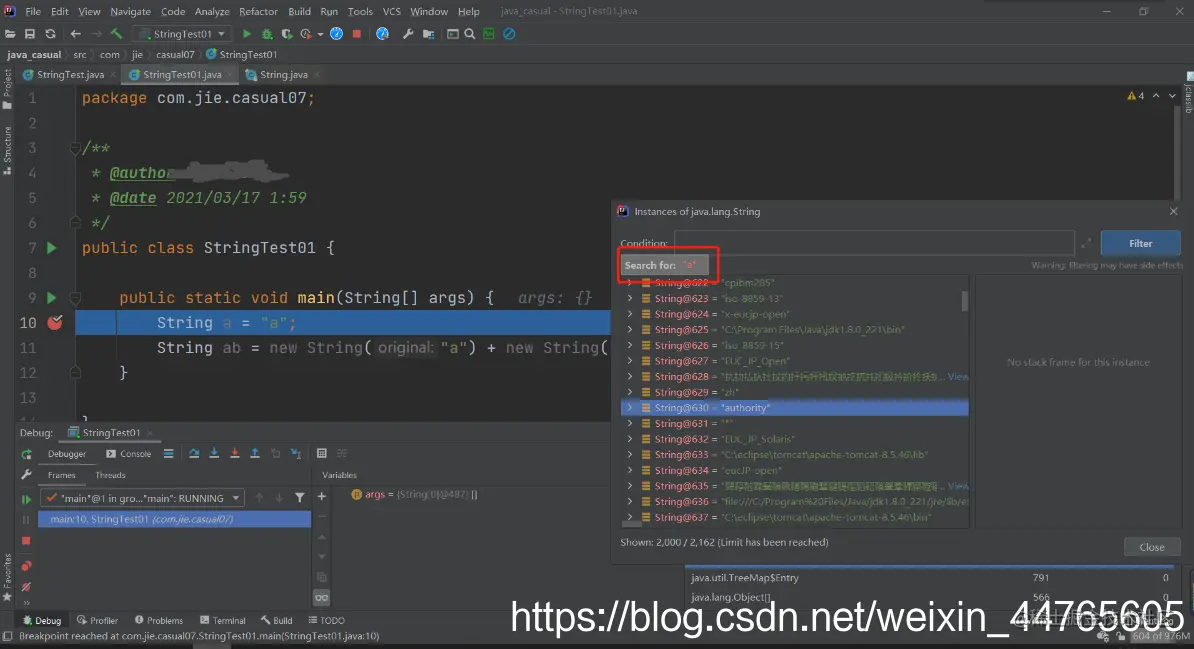Image resolution: width=1194 pixels, height=649 pixels.
Task: Click Step Out icon in debugger
Action: pyautogui.click(x=255, y=453)
